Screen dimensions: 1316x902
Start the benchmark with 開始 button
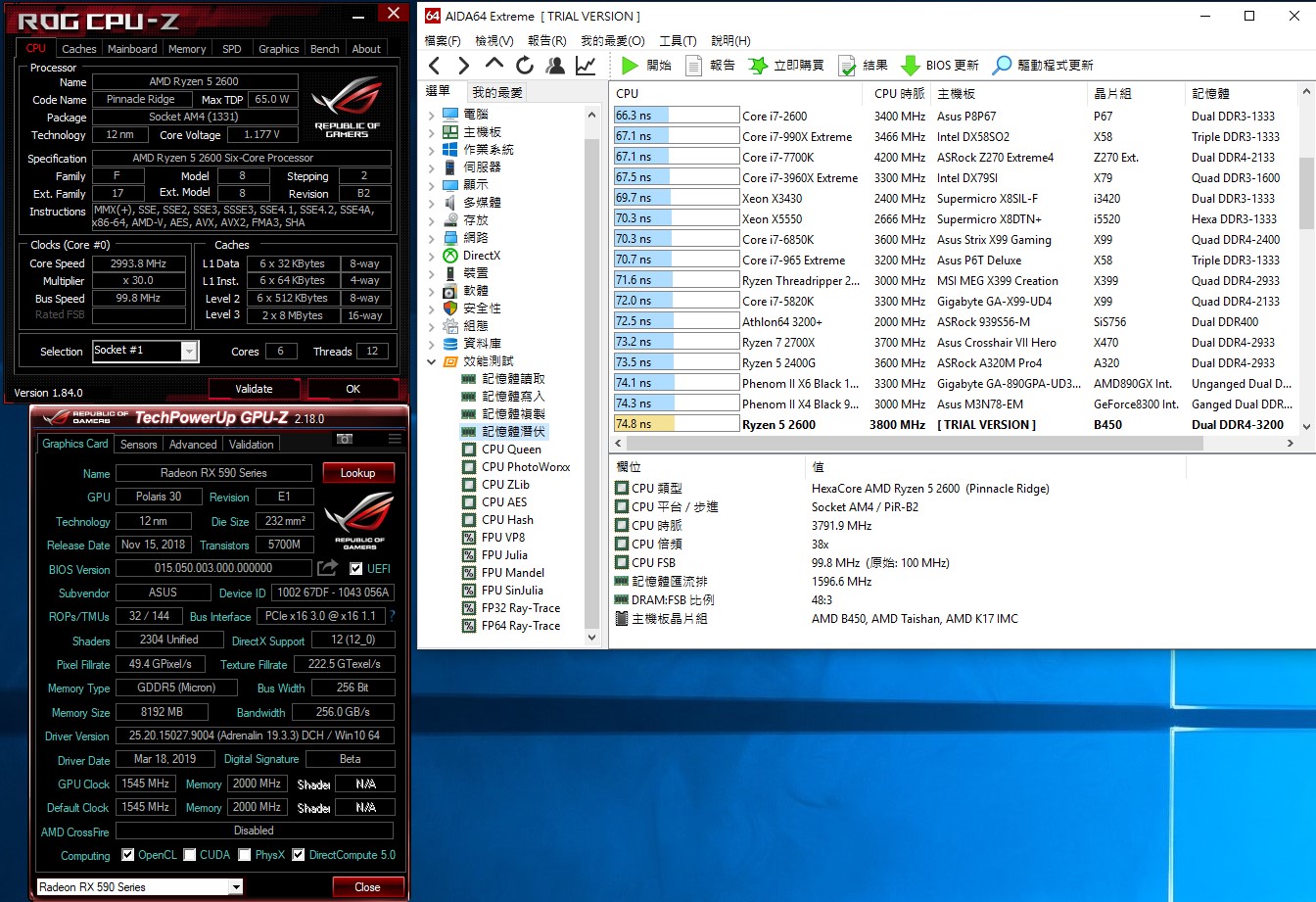tap(647, 66)
